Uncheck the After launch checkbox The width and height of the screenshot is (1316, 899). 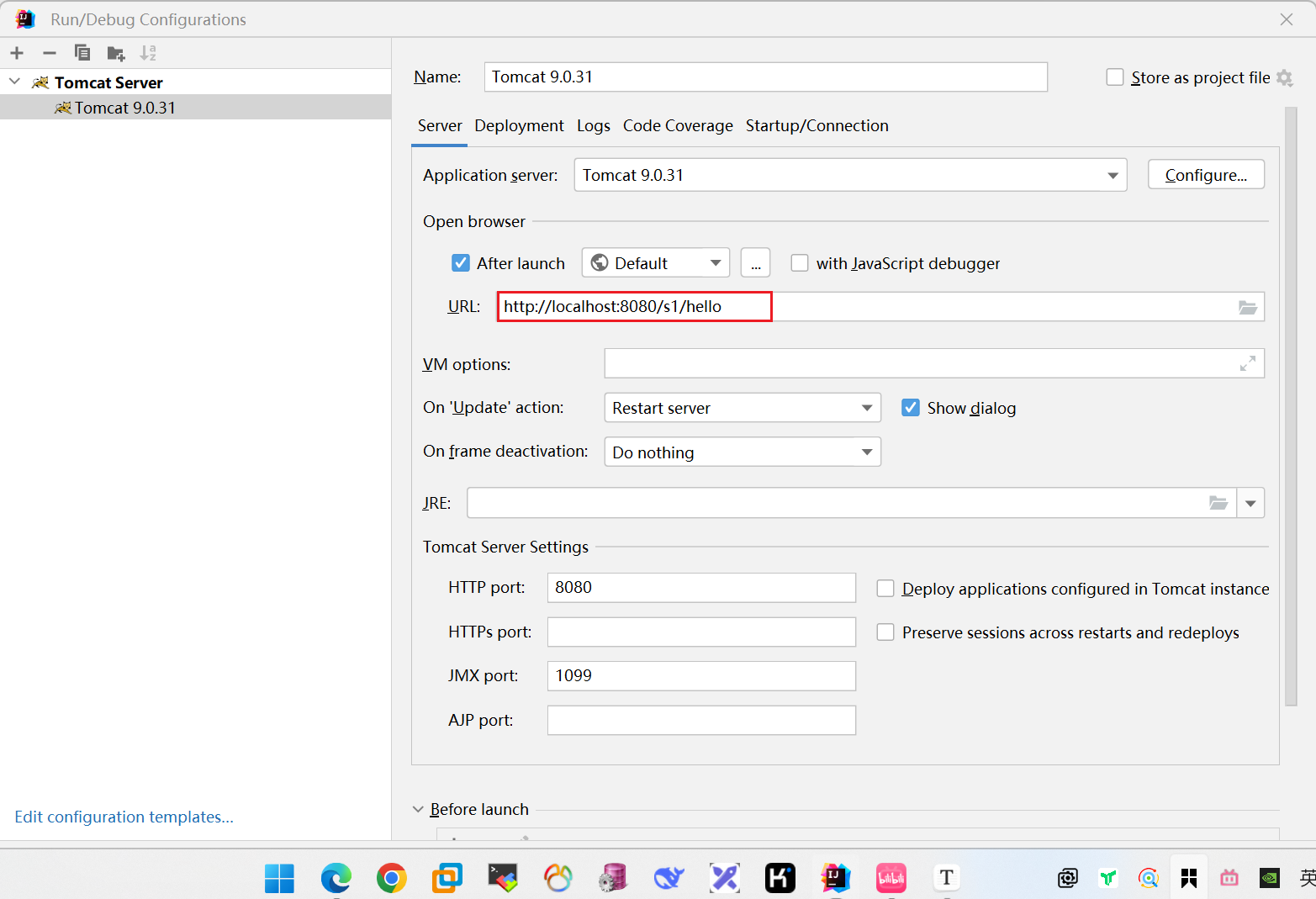(x=461, y=263)
